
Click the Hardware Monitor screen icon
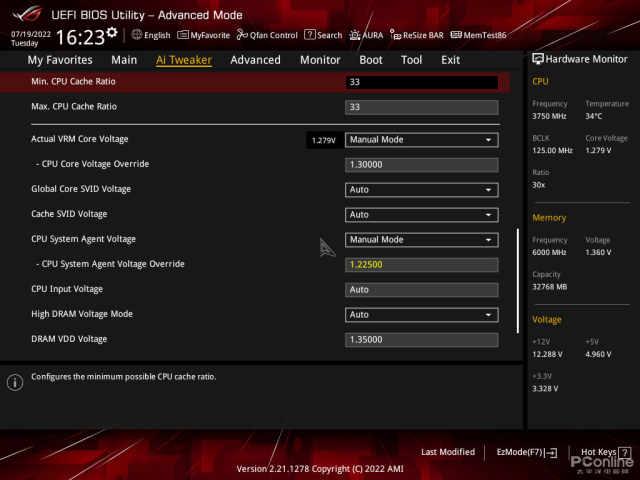pos(538,59)
